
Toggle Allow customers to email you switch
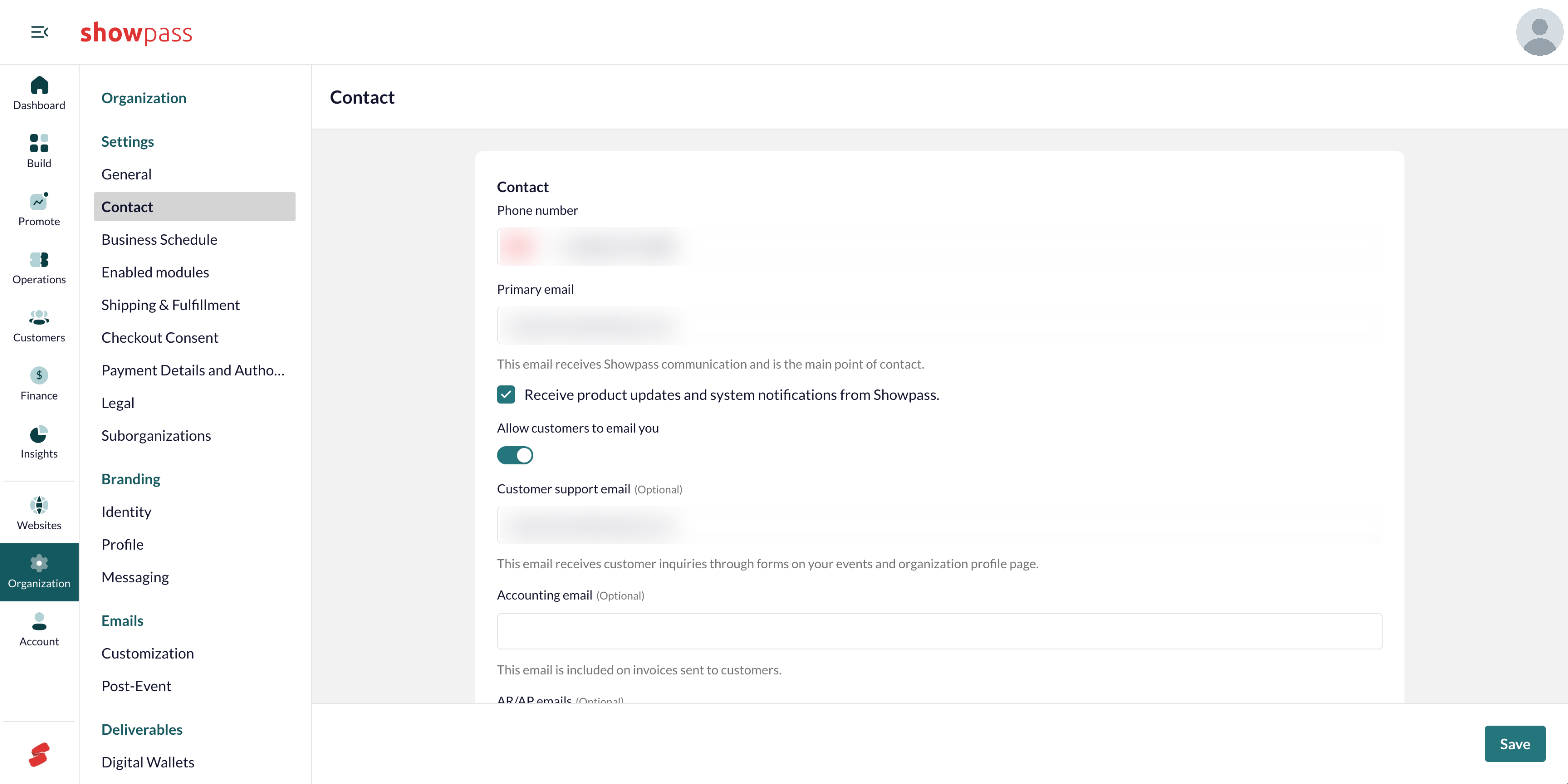(515, 455)
